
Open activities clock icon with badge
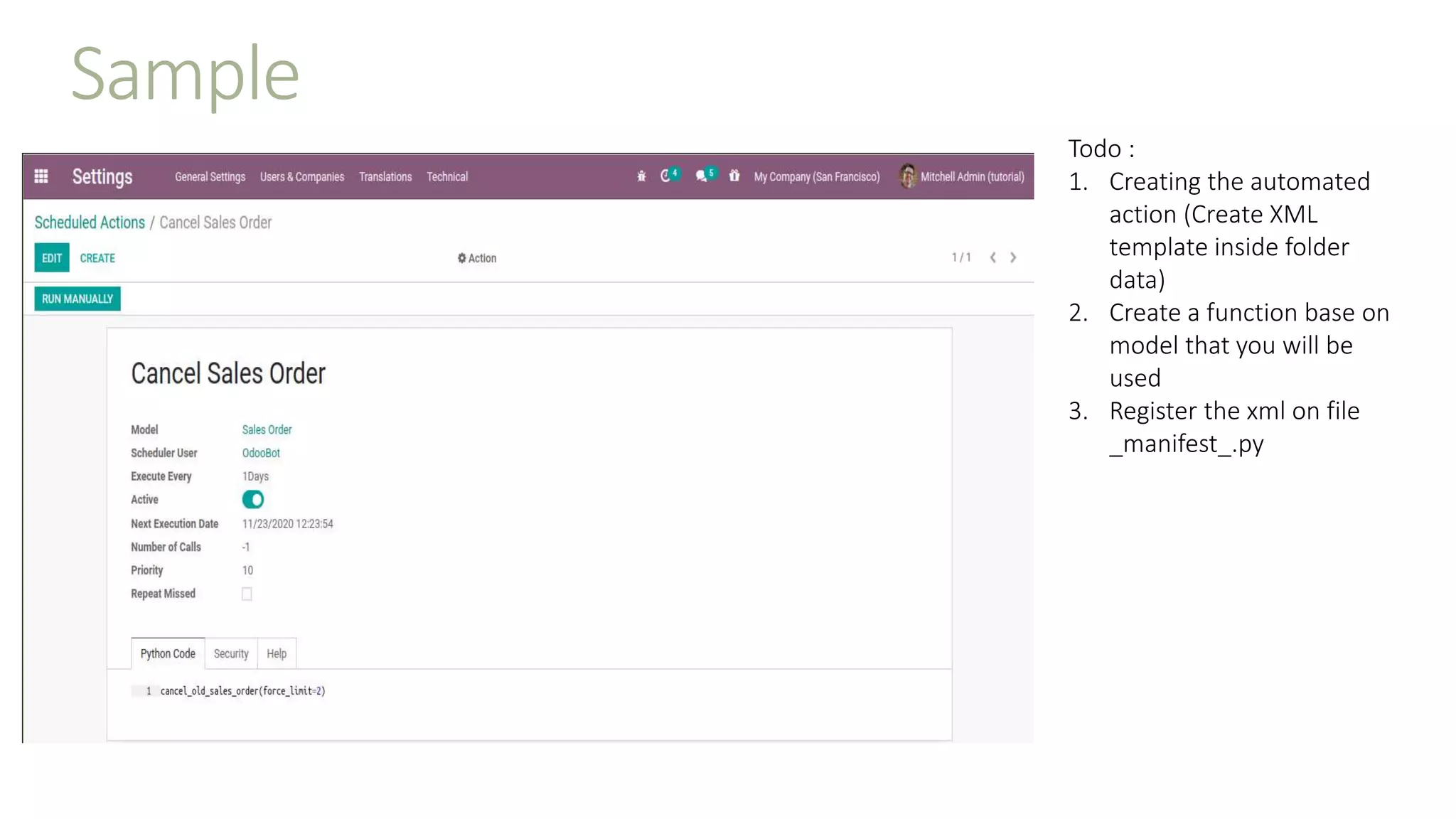pyautogui.click(x=666, y=176)
